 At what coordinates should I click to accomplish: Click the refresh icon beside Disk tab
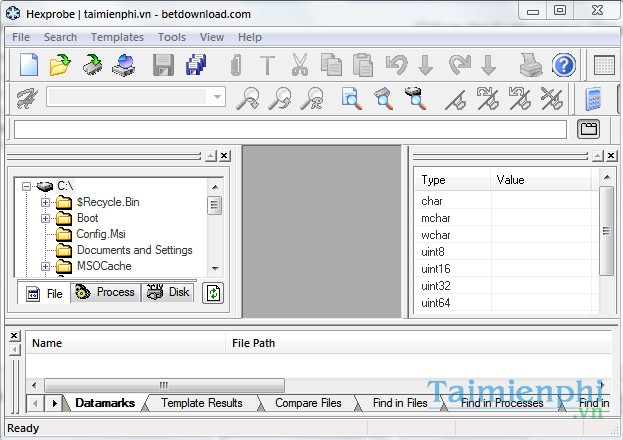[212, 293]
